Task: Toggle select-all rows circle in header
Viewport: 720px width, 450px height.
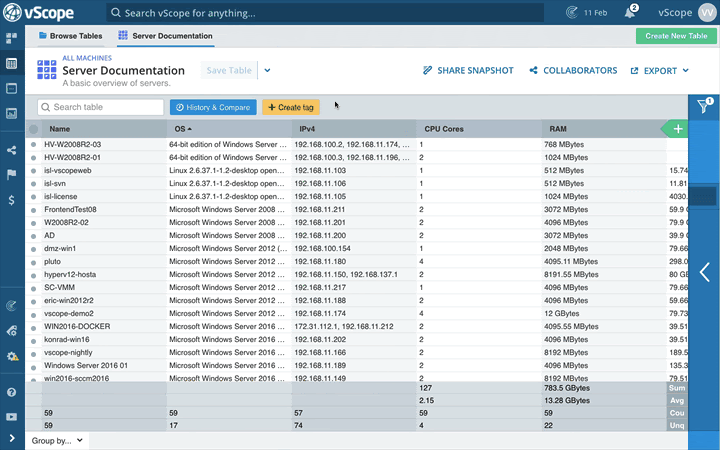Action: click(x=34, y=129)
